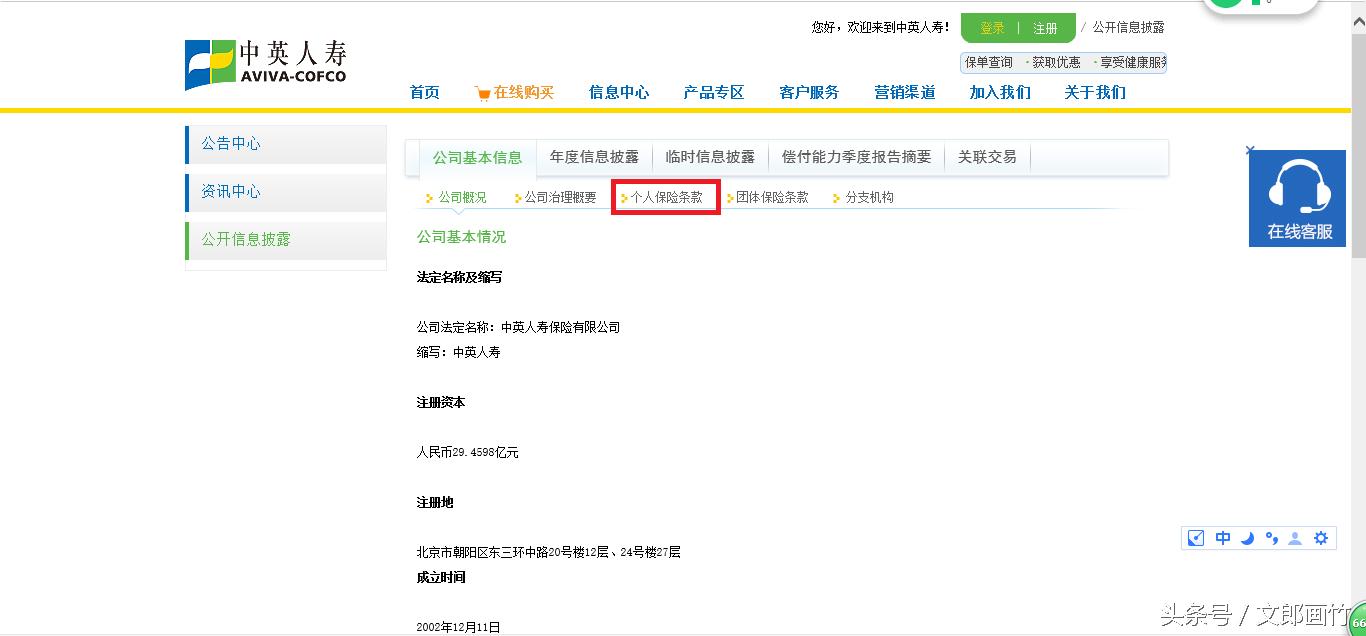Viewport: 1366px width, 636px height.
Task: Expand the 个人保险条款 section
Action: pos(666,197)
